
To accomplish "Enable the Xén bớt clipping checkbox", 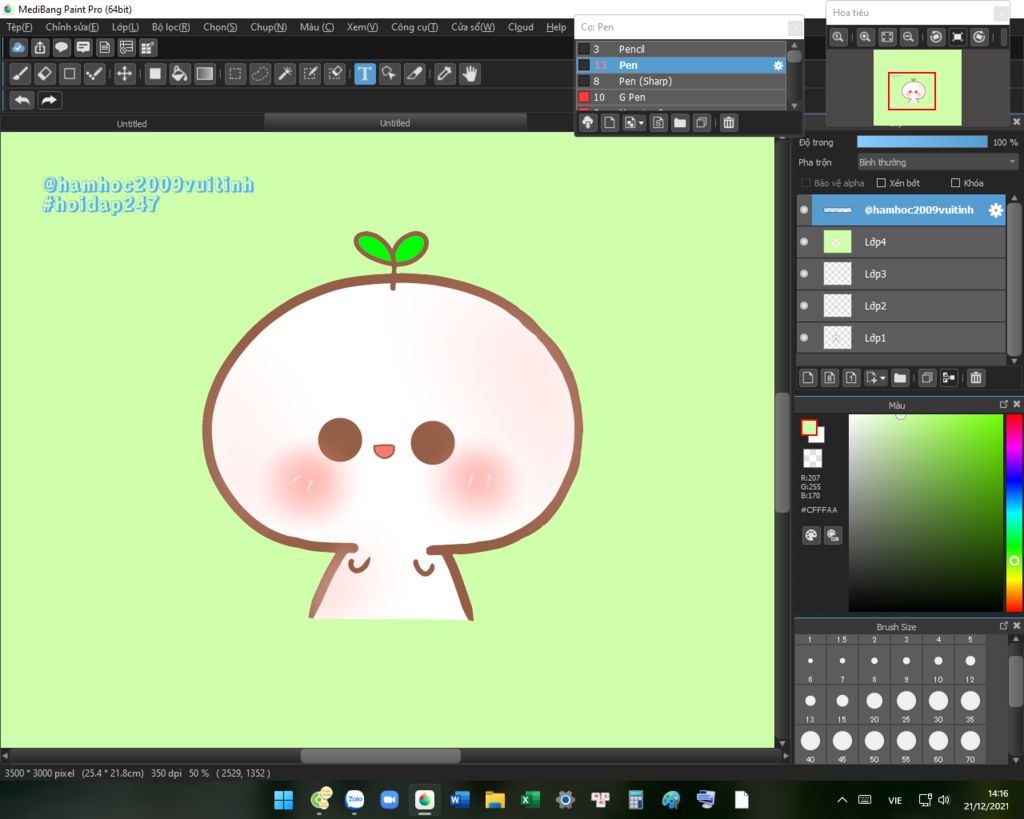I will click(881, 183).
